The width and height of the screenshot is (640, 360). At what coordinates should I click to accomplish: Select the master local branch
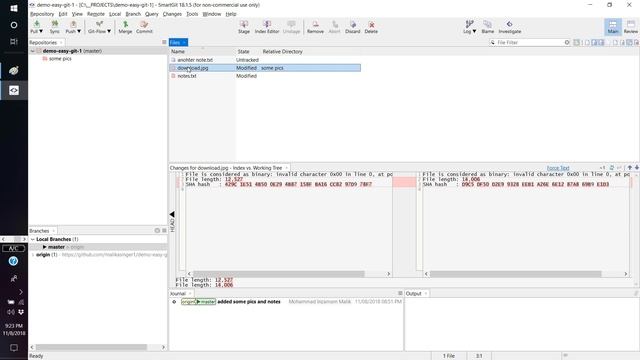pos(98,247)
